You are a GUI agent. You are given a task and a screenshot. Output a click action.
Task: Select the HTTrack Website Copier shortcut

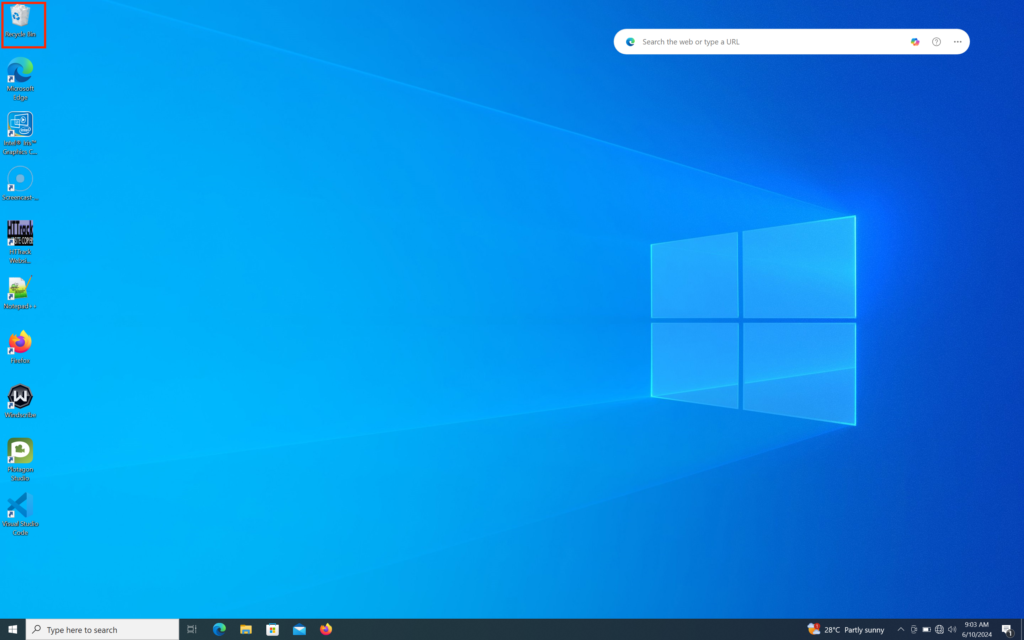click(20, 242)
